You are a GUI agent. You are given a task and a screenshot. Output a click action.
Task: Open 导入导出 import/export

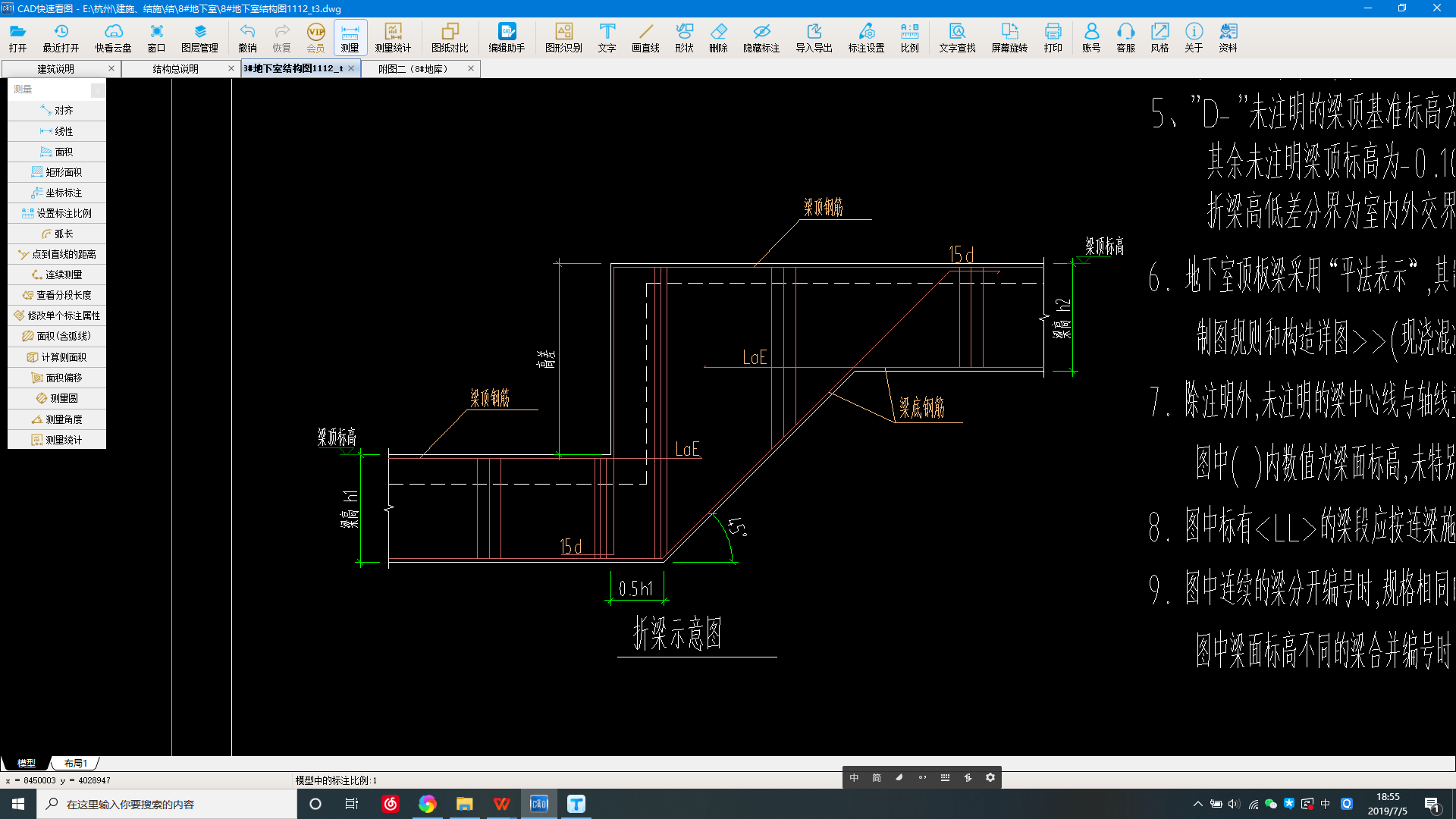click(x=814, y=38)
